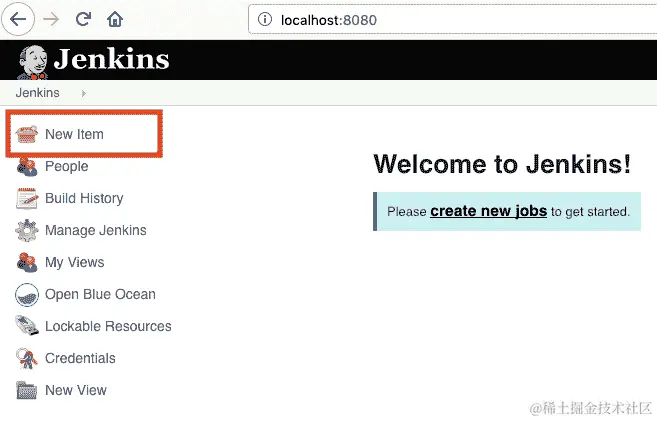The height and width of the screenshot is (421, 657).
Task: Open Build History
Action: 84,198
